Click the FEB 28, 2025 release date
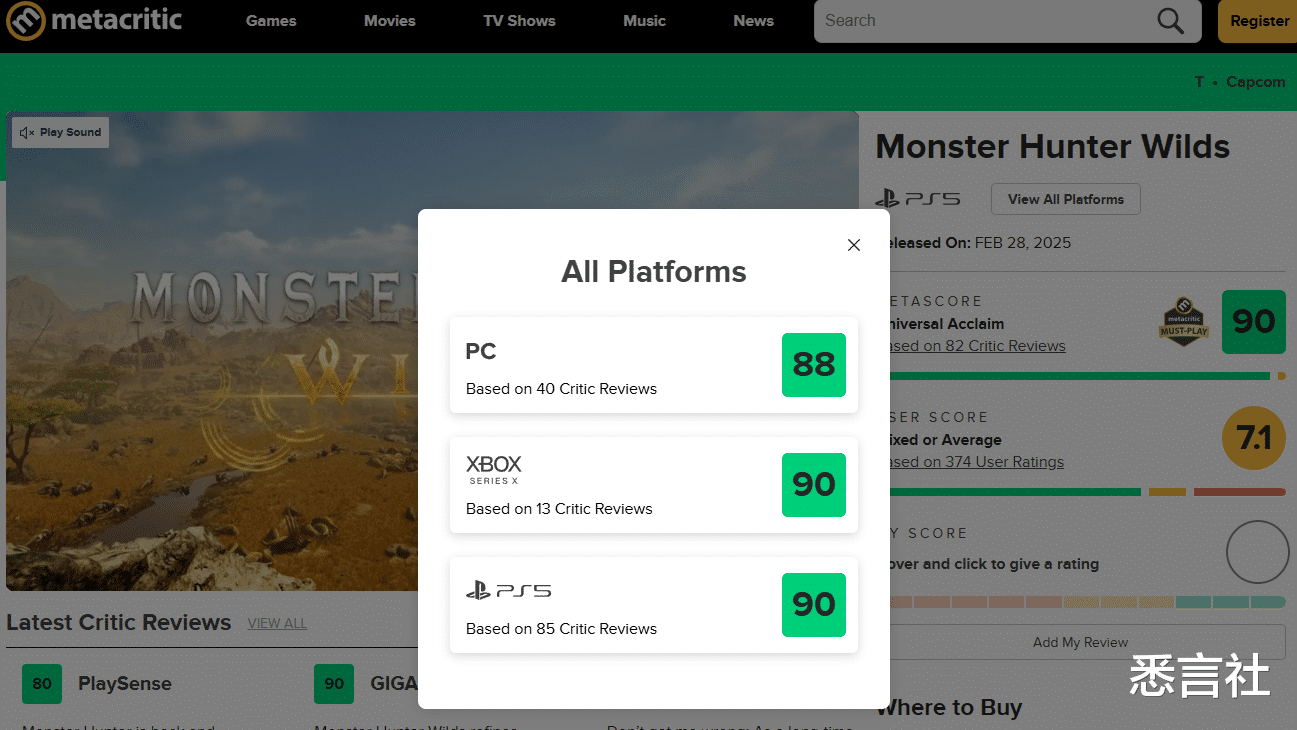The height and width of the screenshot is (730, 1297). pos(1021,243)
